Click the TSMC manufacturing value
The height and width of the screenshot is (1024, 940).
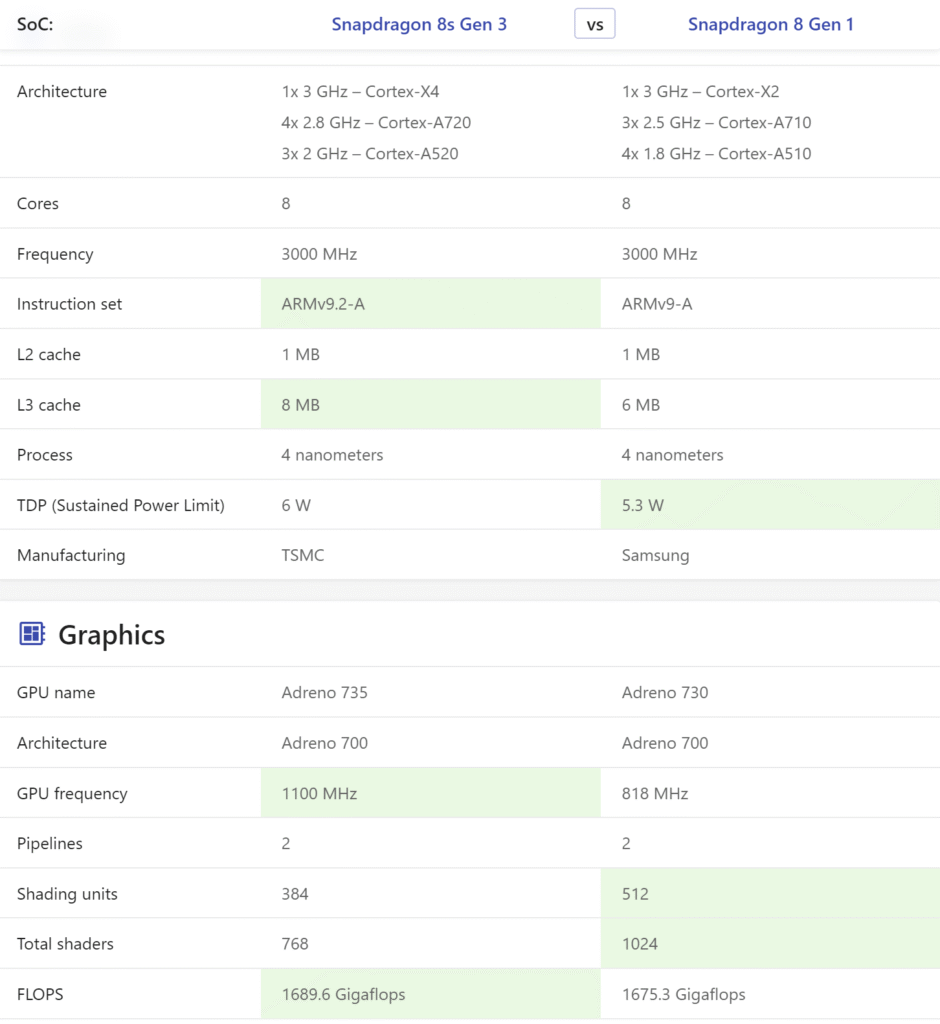(303, 555)
